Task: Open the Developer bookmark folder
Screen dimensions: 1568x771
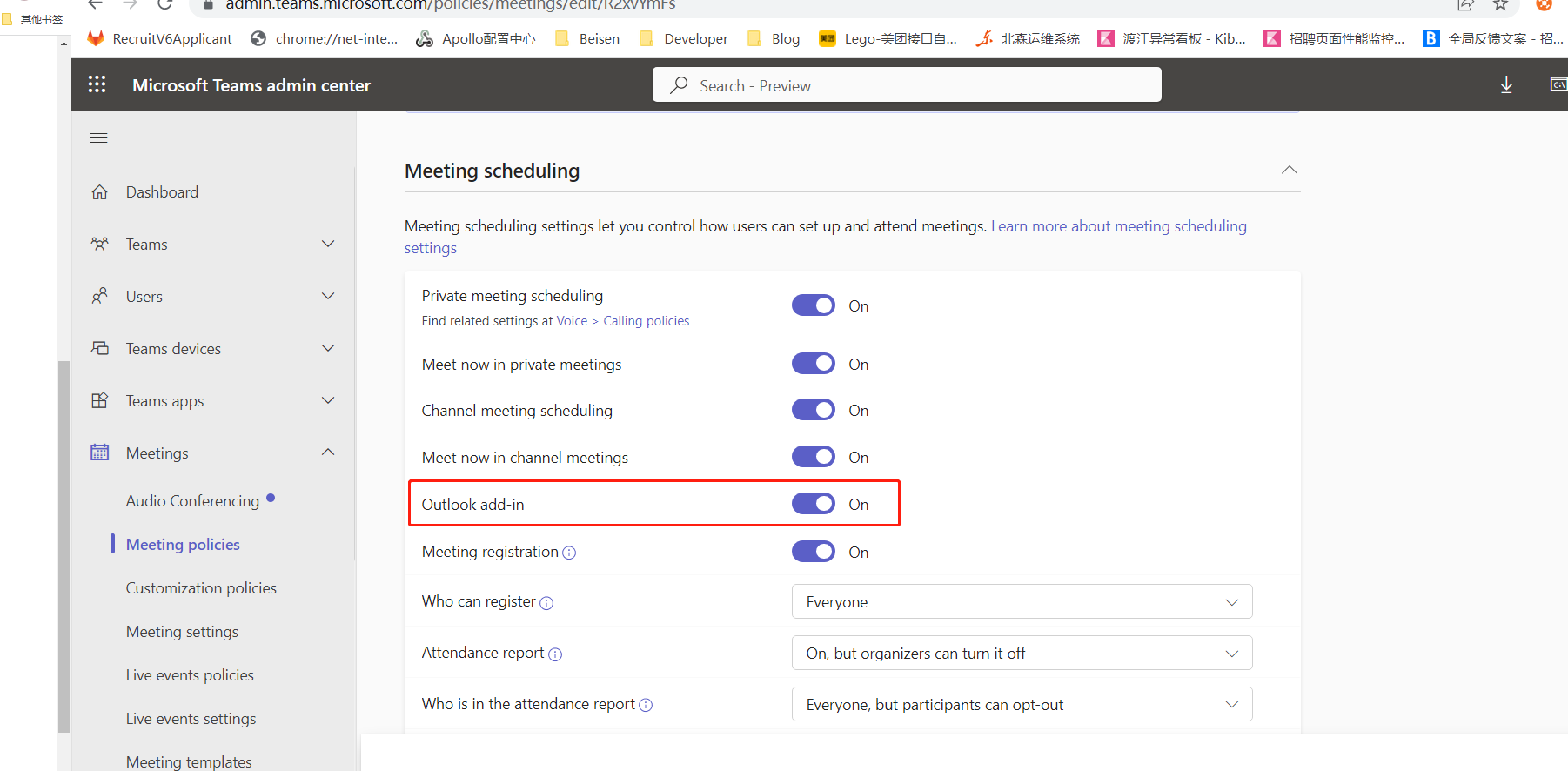Action: point(683,38)
